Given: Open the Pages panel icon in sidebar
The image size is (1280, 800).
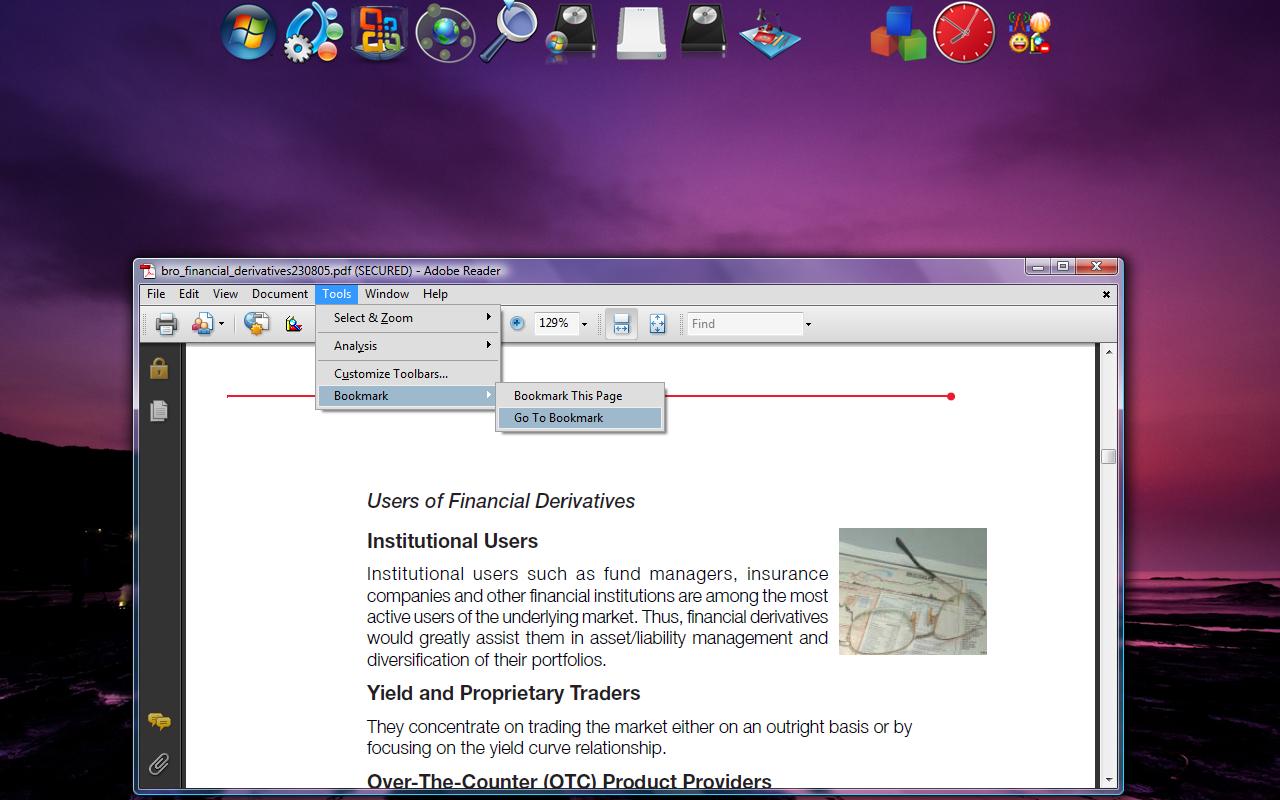Looking at the screenshot, I should pos(159,411).
